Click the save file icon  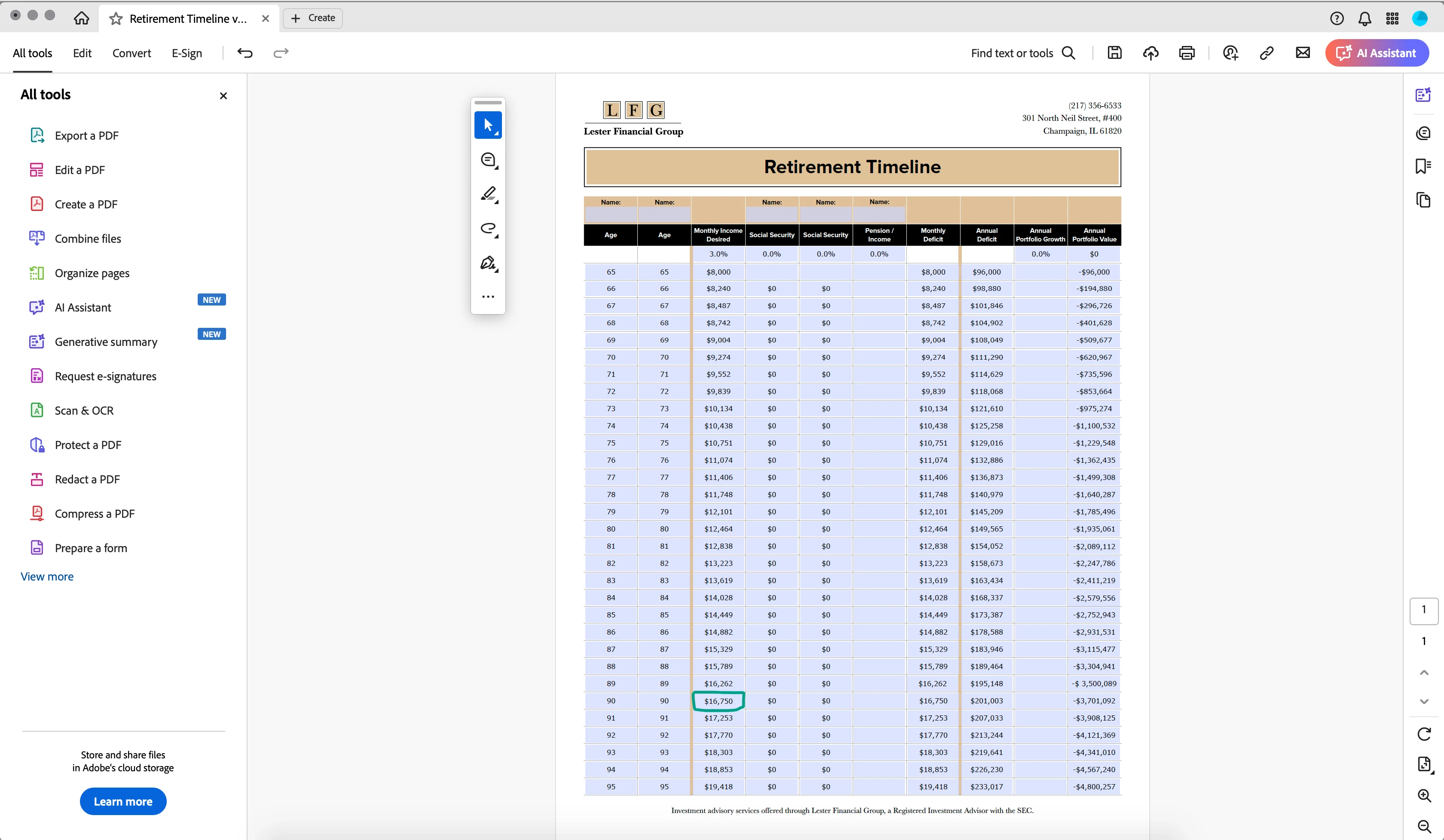coord(1114,53)
